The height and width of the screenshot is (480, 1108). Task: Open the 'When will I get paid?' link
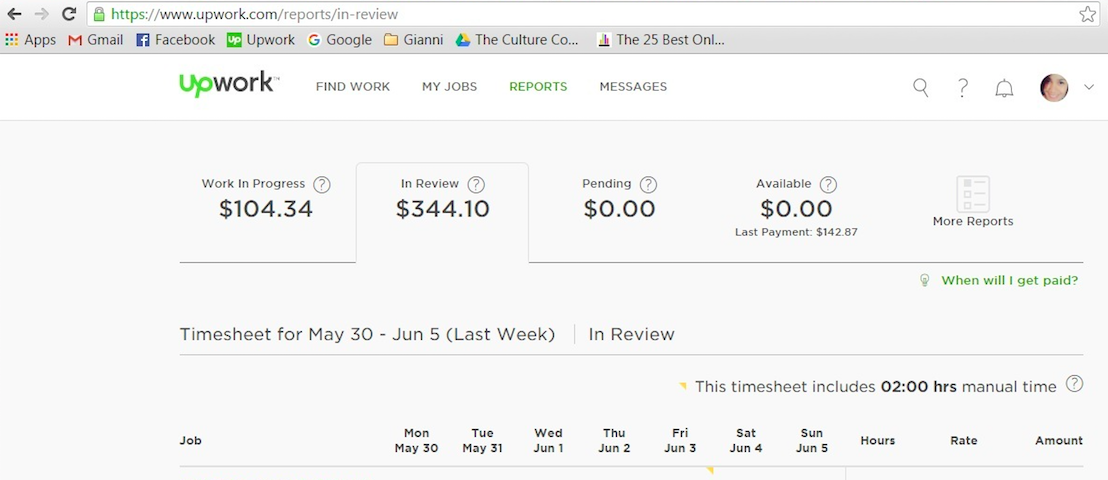tap(1009, 281)
